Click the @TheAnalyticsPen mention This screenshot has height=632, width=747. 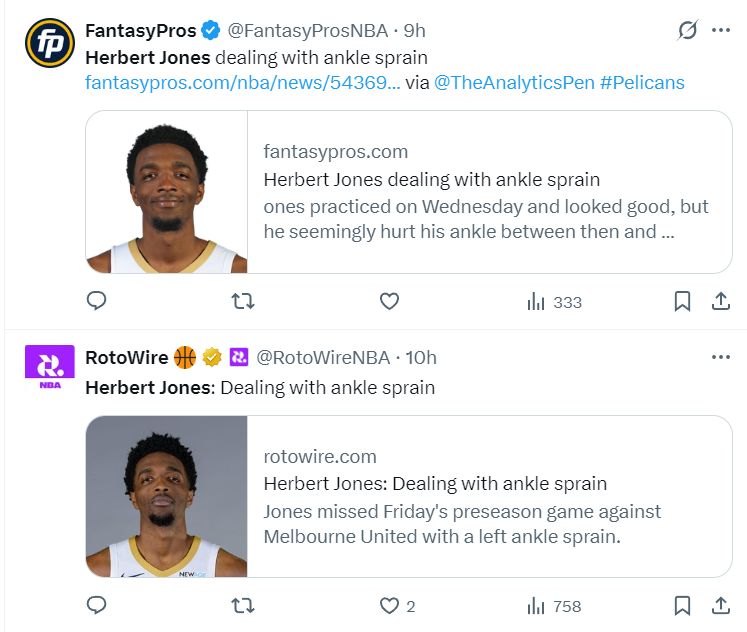click(x=513, y=83)
